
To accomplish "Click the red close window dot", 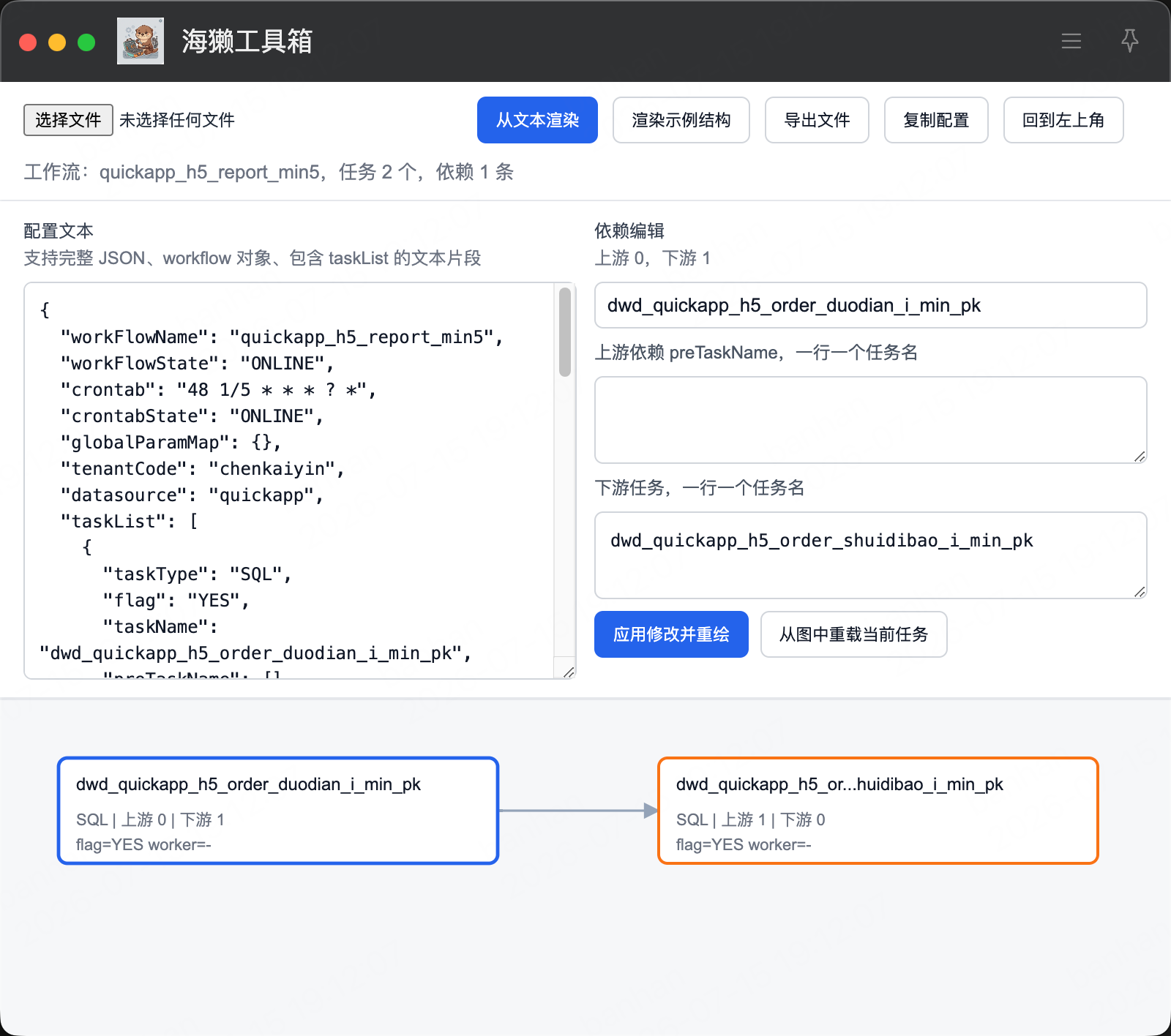I will [28, 42].
